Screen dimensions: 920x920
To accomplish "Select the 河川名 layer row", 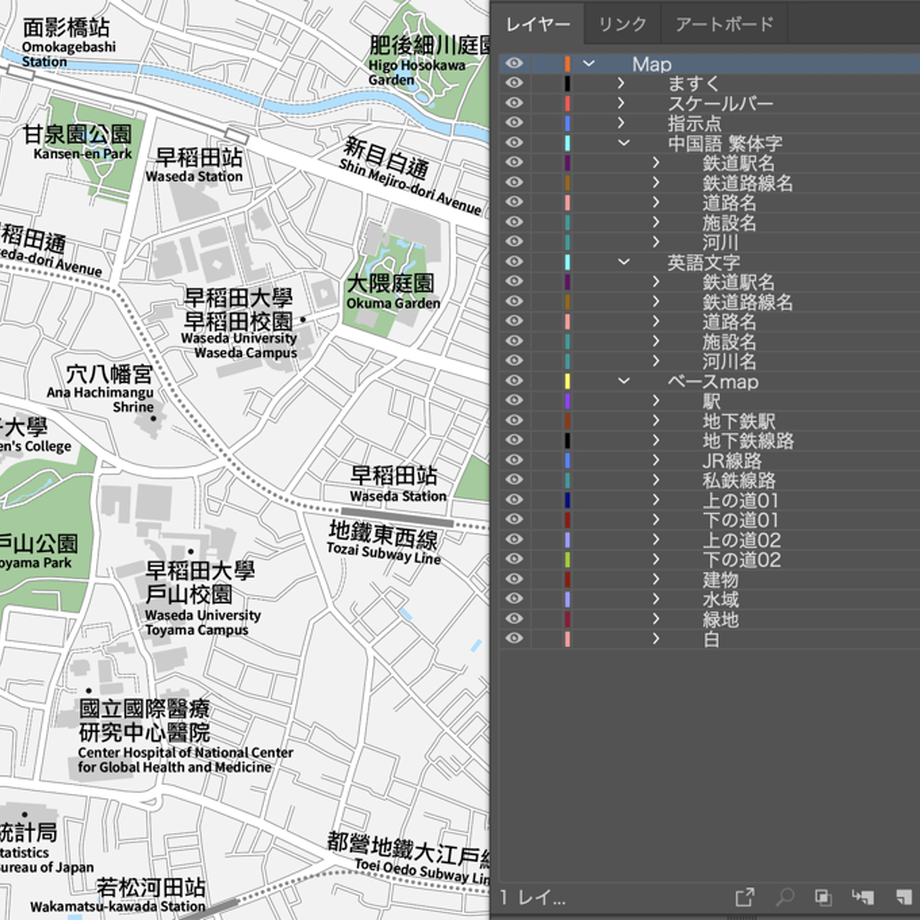I will pos(709,361).
